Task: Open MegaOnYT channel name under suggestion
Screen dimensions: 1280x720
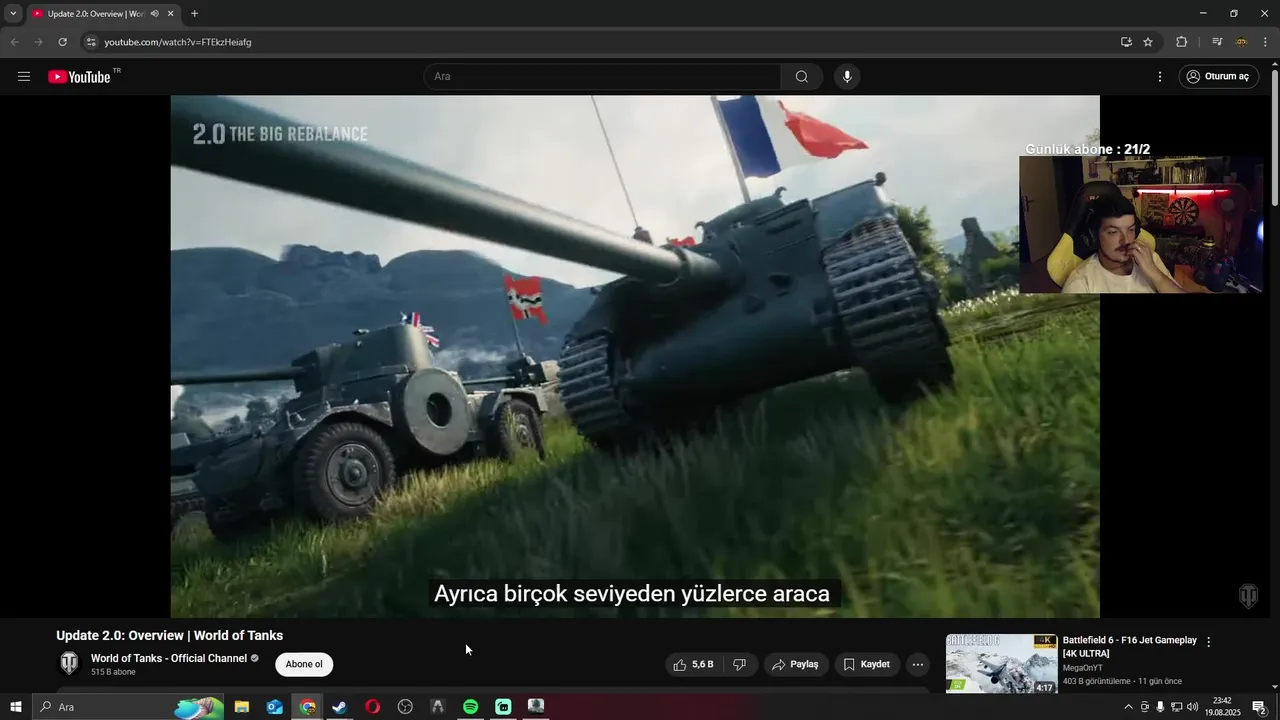Action: pos(1083,668)
